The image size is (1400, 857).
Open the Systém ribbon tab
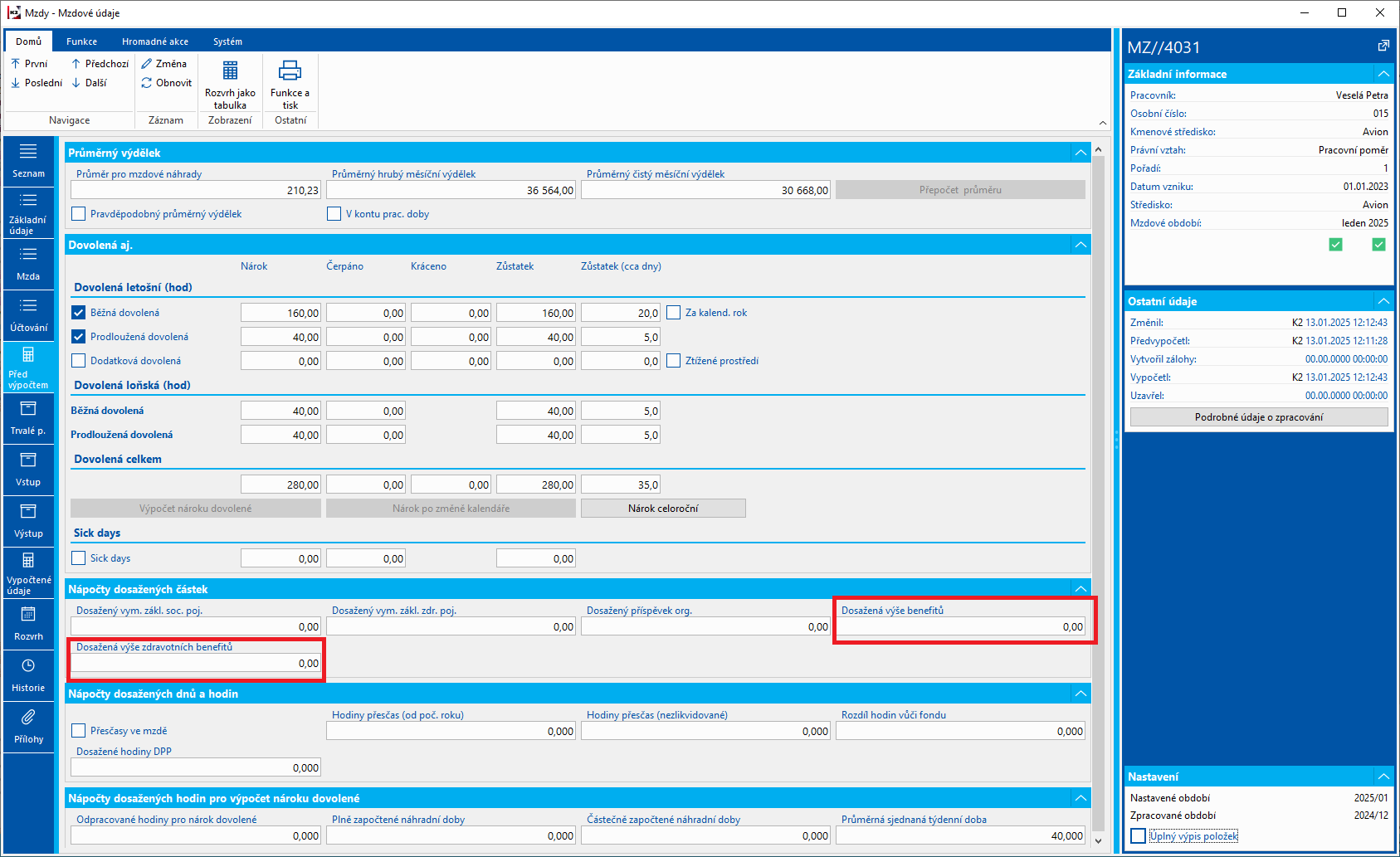coord(227,41)
